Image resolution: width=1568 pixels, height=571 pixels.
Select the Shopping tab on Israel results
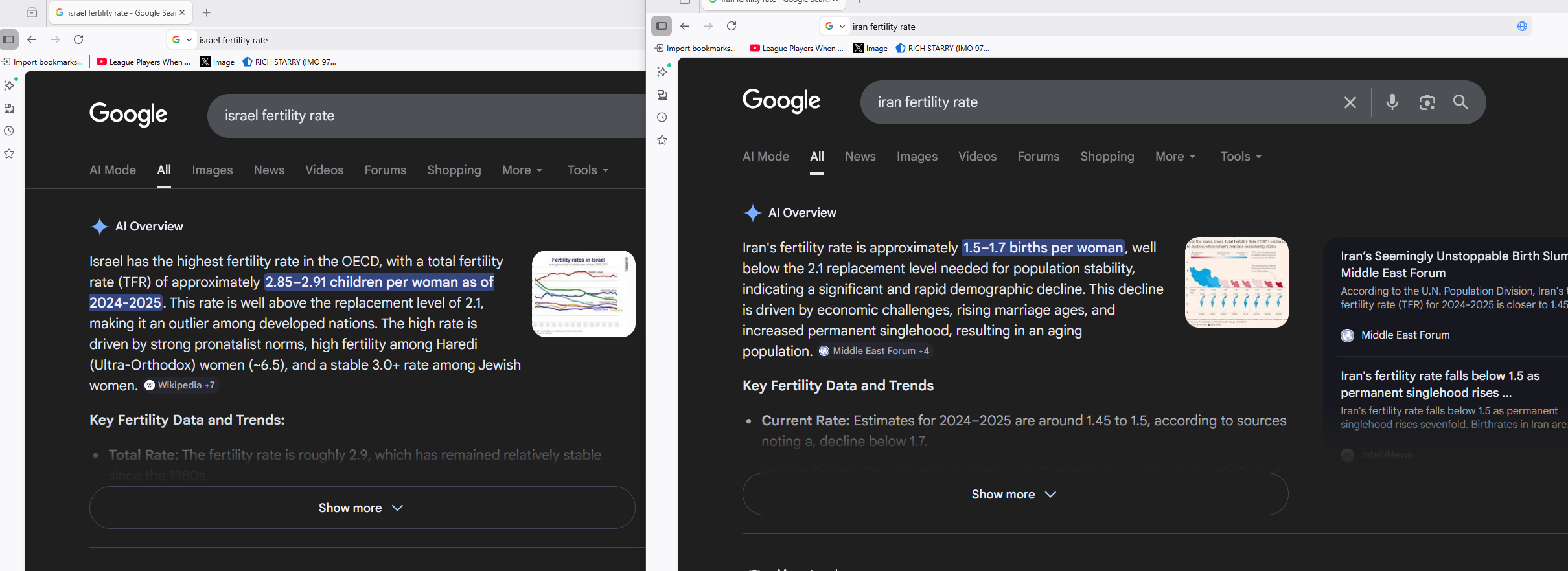click(x=454, y=170)
